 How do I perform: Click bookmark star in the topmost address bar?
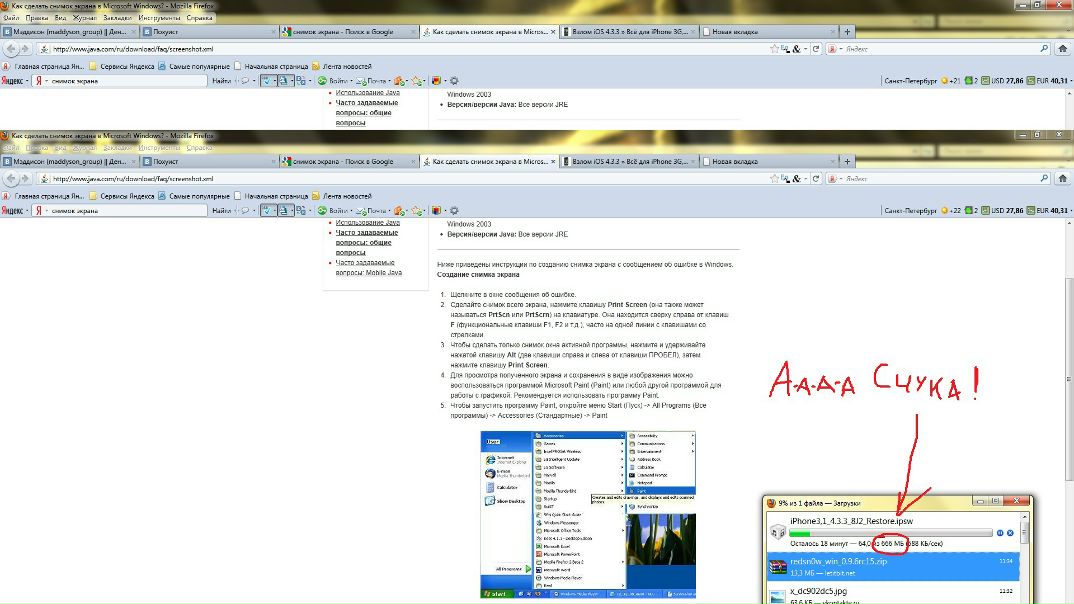[773, 48]
